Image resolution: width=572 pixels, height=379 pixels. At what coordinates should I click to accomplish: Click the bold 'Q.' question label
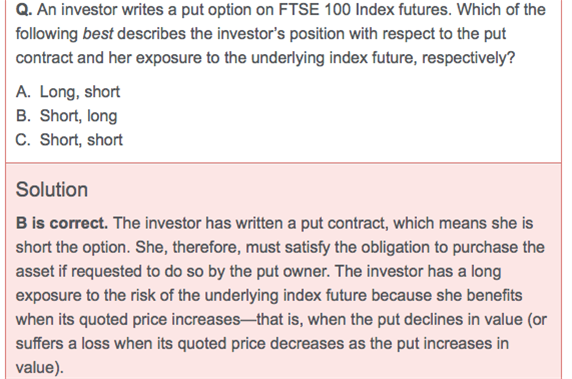click(24, 10)
